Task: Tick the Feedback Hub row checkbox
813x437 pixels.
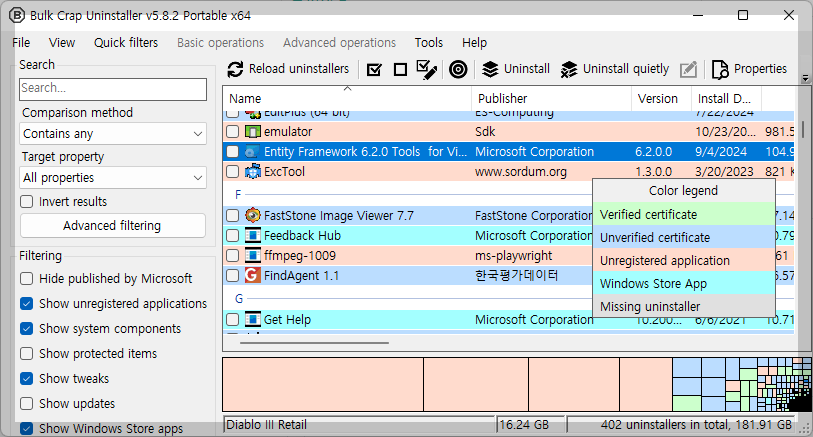Action: 233,235
